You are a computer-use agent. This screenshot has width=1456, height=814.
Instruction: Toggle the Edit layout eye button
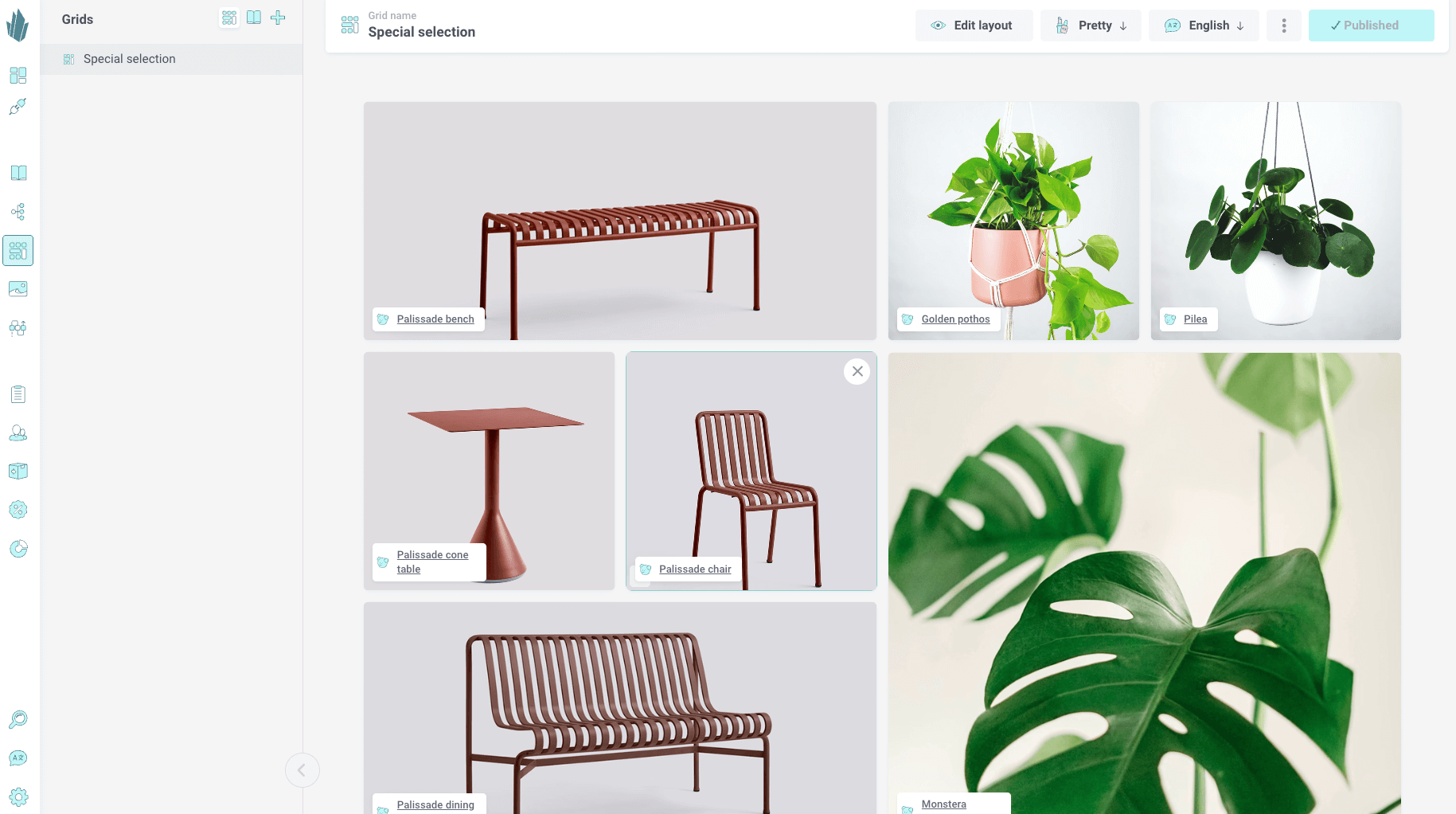974,25
